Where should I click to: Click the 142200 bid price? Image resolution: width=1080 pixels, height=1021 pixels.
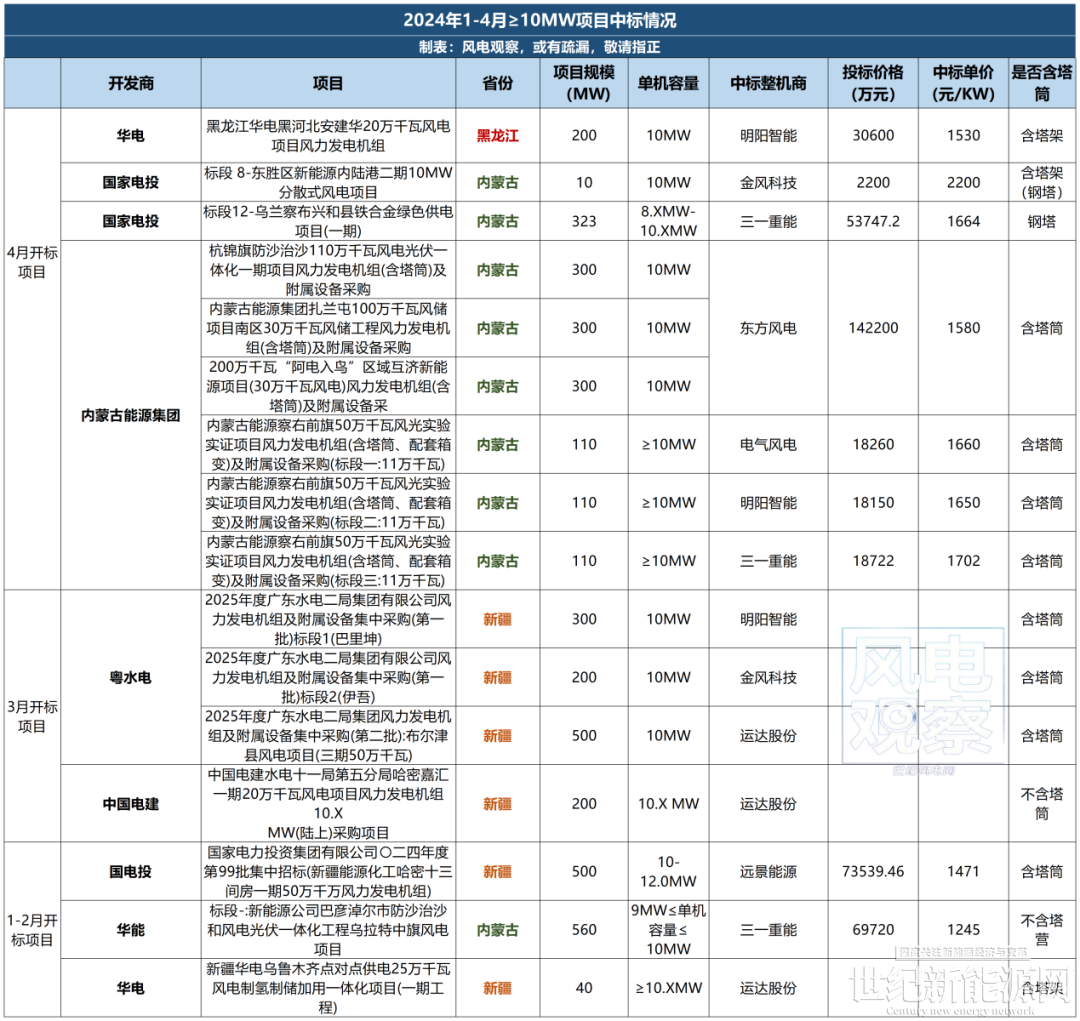point(873,328)
